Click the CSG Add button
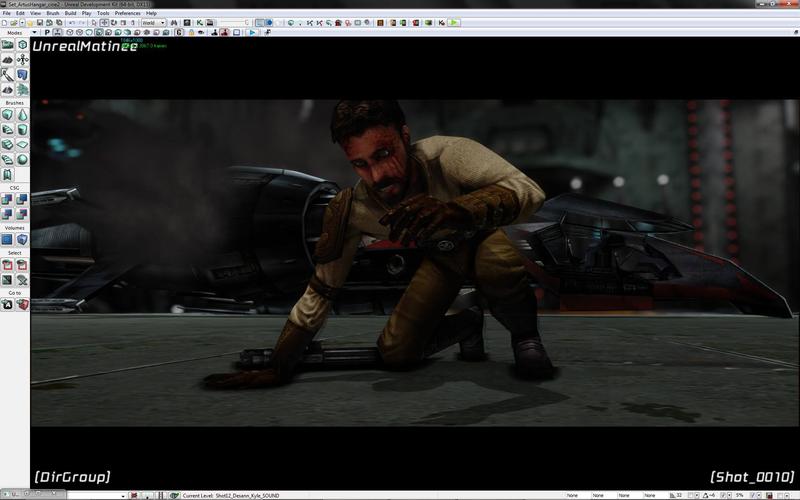This screenshot has width=800, height=500. (x=8, y=199)
